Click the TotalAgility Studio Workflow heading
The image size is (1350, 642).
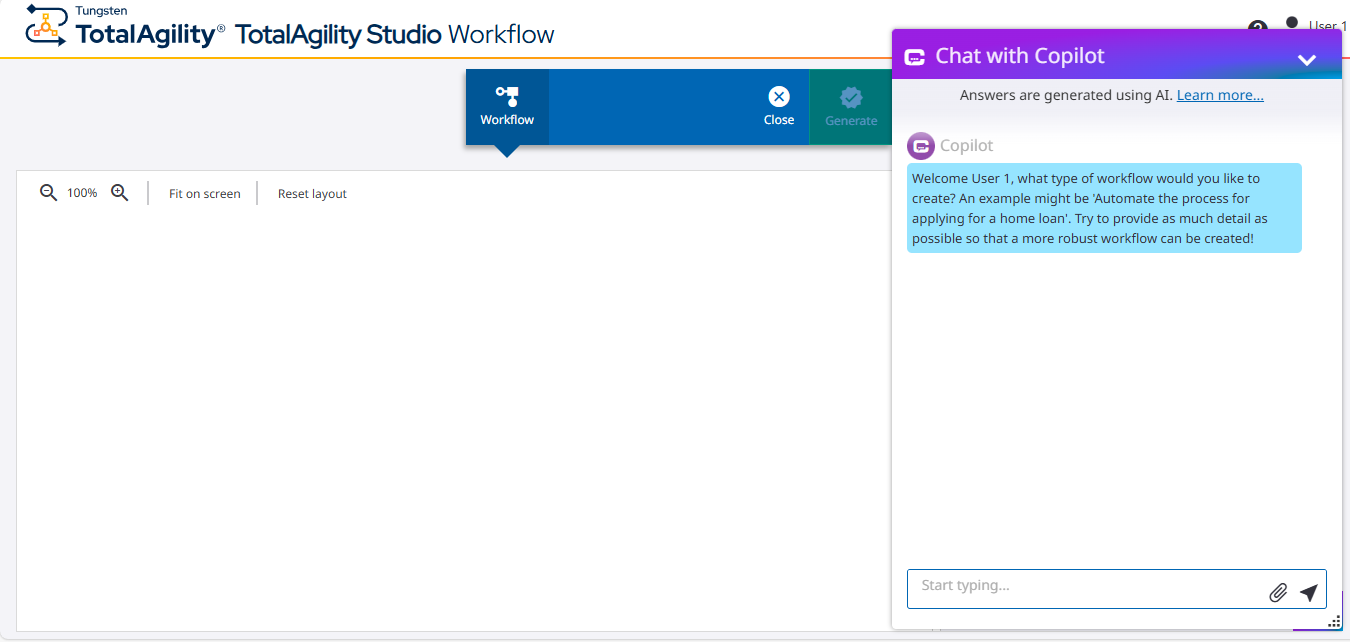tap(394, 33)
